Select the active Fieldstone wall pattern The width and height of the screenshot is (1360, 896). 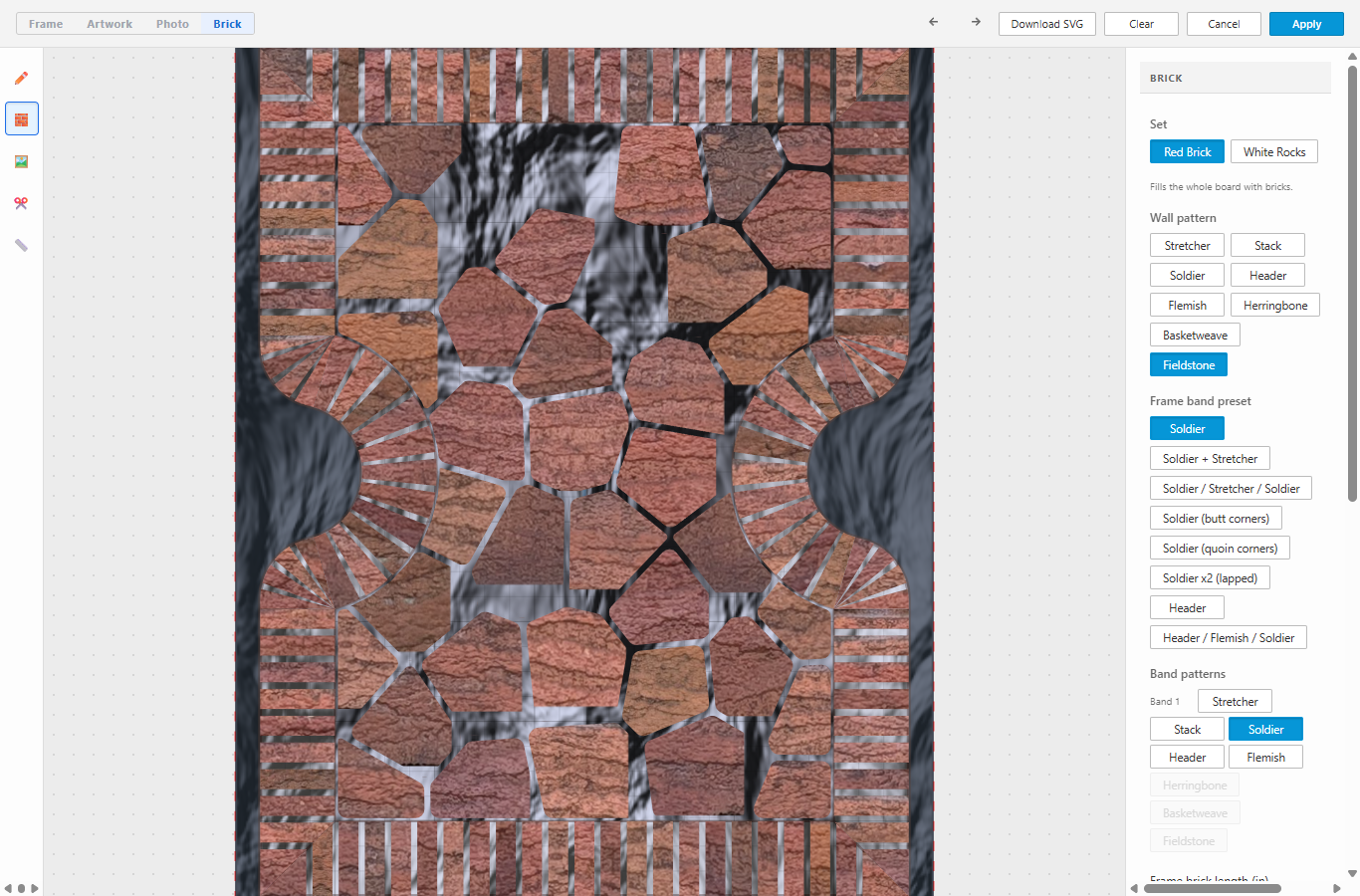tap(1189, 364)
